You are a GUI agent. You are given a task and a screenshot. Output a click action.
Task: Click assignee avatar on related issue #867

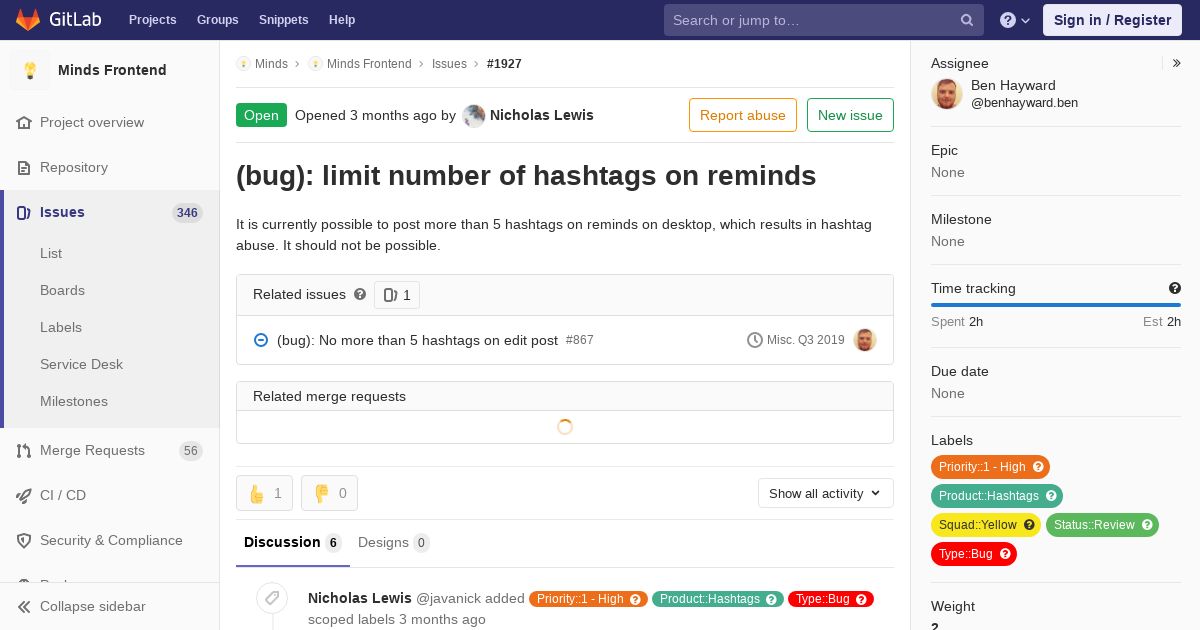coord(865,340)
